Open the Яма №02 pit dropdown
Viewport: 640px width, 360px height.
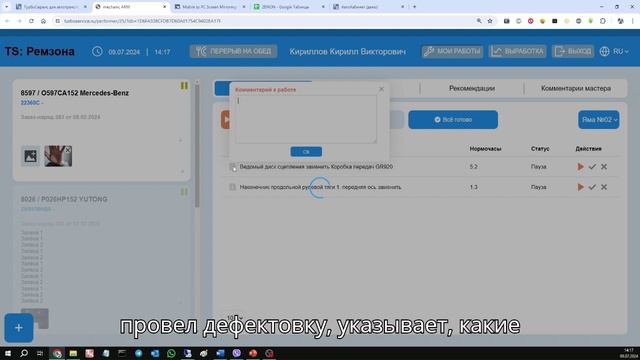(x=599, y=120)
